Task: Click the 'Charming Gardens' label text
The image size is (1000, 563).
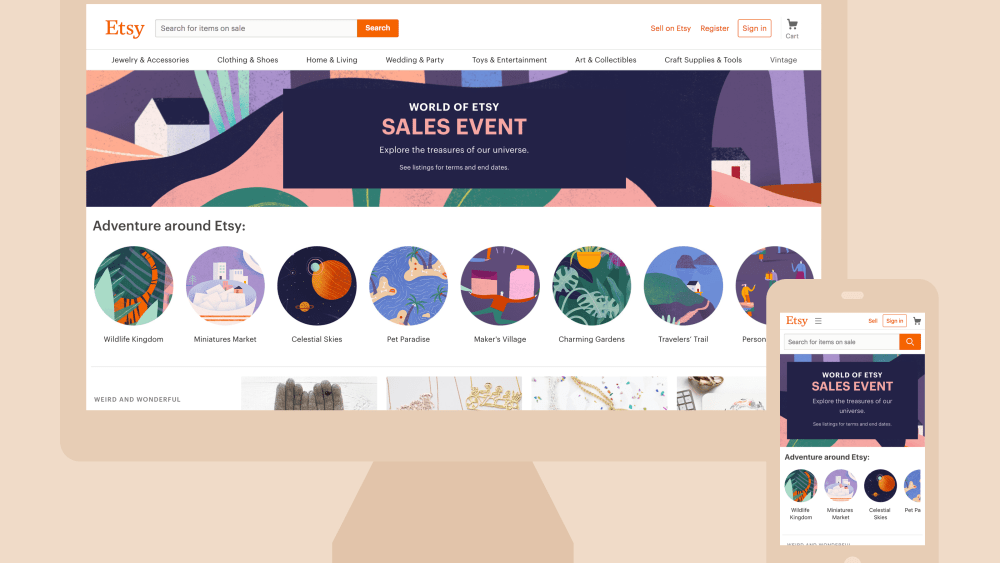Action: coord(592,339)
